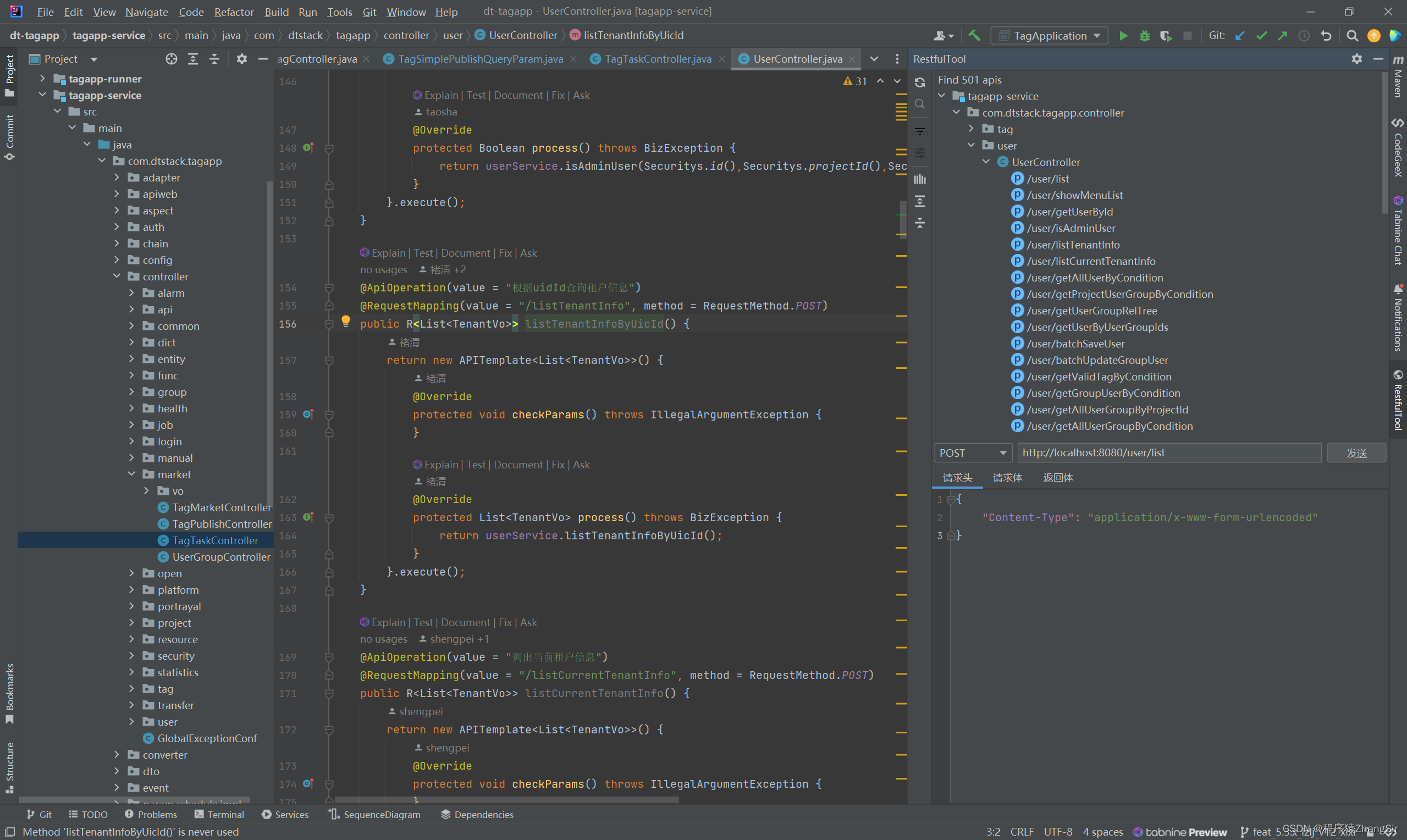Click the 发送 send button
Viewport: 1407px width, 840px height.
pos(1356,453)
